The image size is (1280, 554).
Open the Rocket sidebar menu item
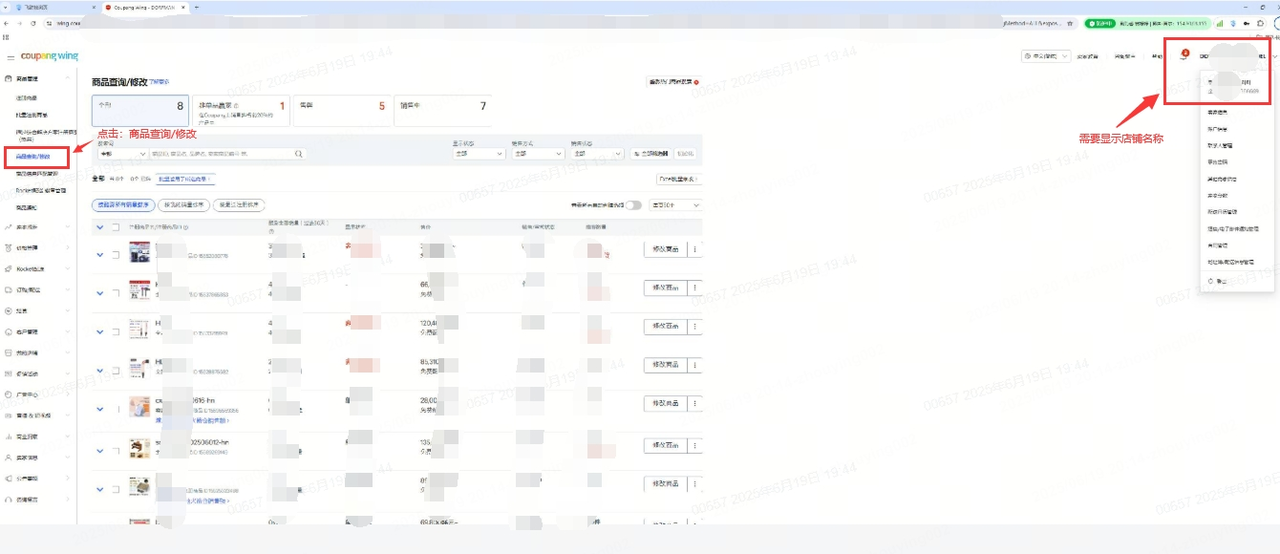click(36, 269)
